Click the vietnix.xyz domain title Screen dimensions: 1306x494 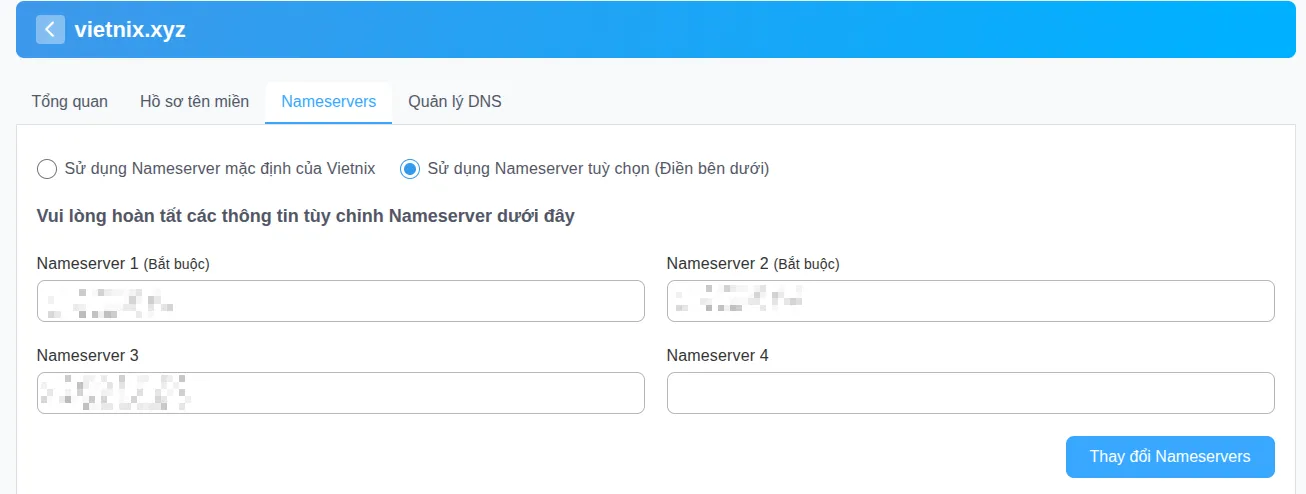(130, 30)
